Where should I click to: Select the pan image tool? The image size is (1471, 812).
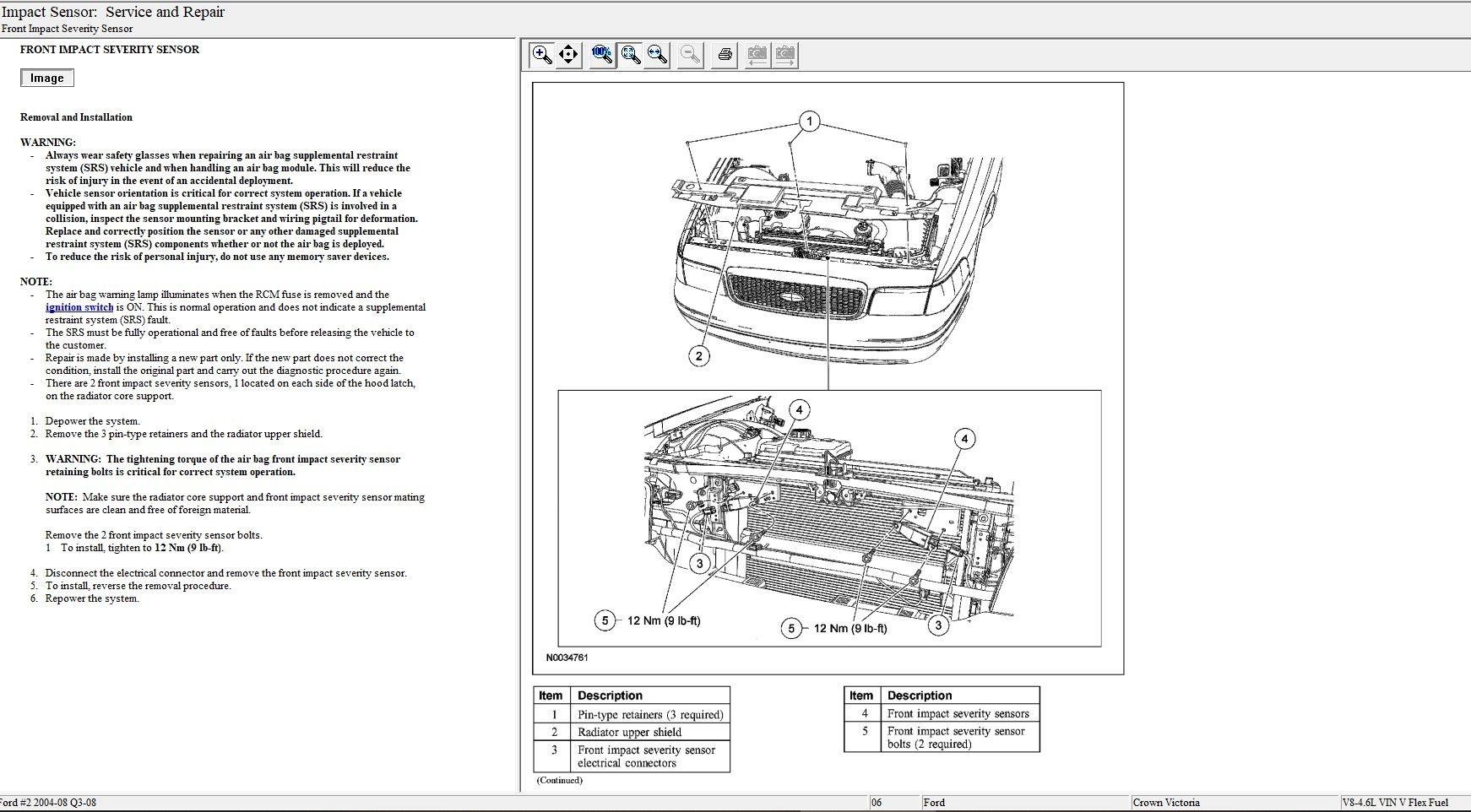tap(568, 55)
